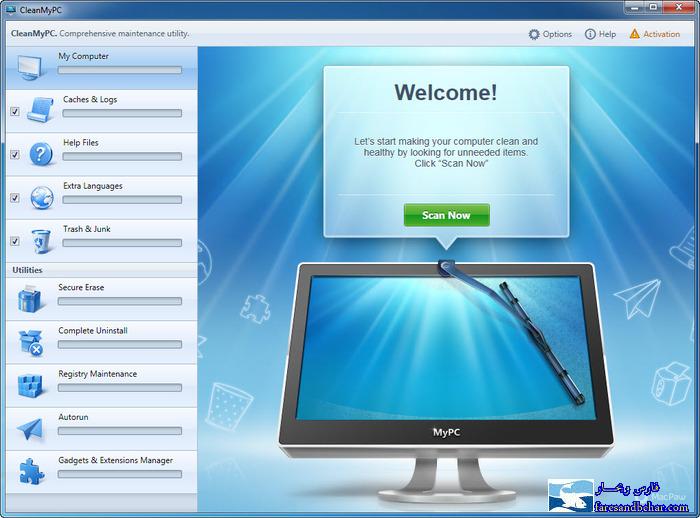Screen dimensions: 700x518
Task: Open the Secure Erase shredder icon
Action: (30, 298)
